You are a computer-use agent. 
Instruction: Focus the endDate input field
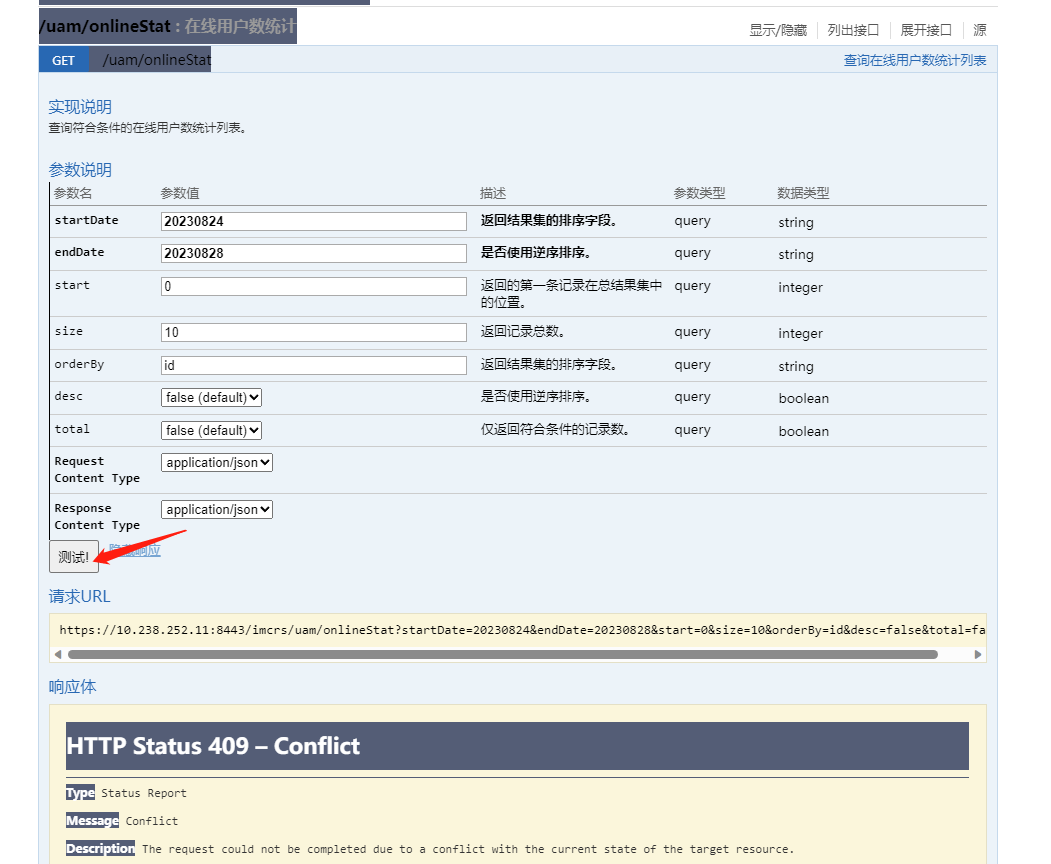(314, 253)
